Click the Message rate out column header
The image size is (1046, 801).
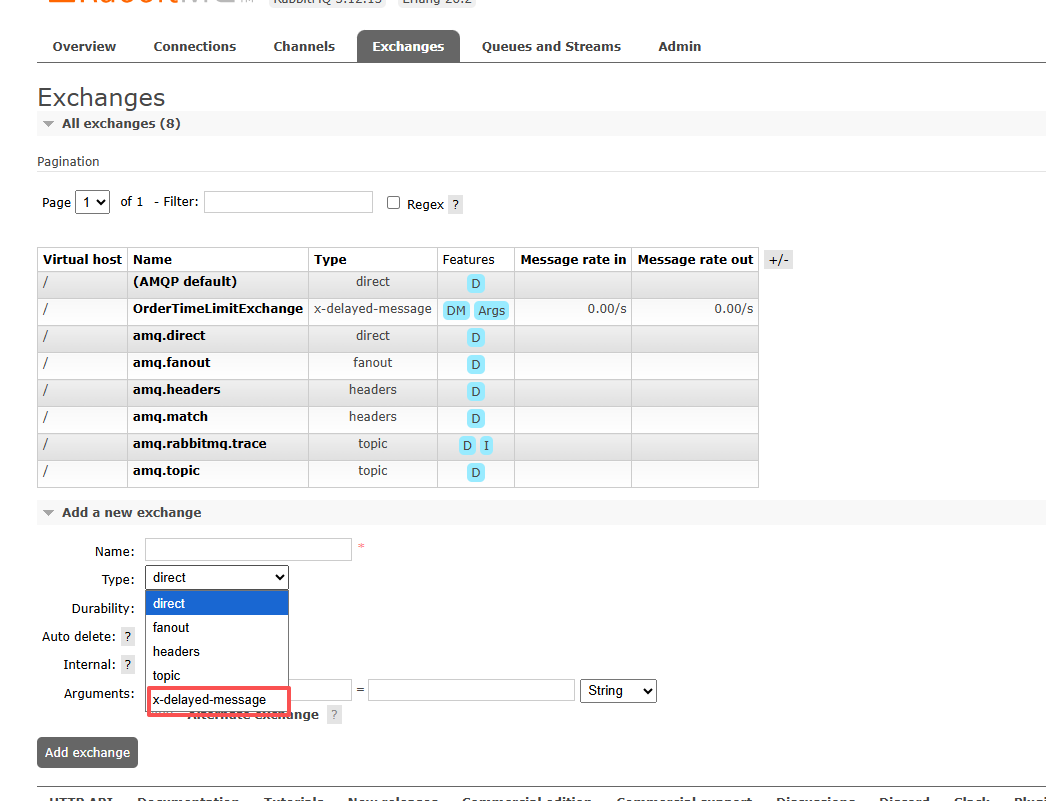pos(695,259)
